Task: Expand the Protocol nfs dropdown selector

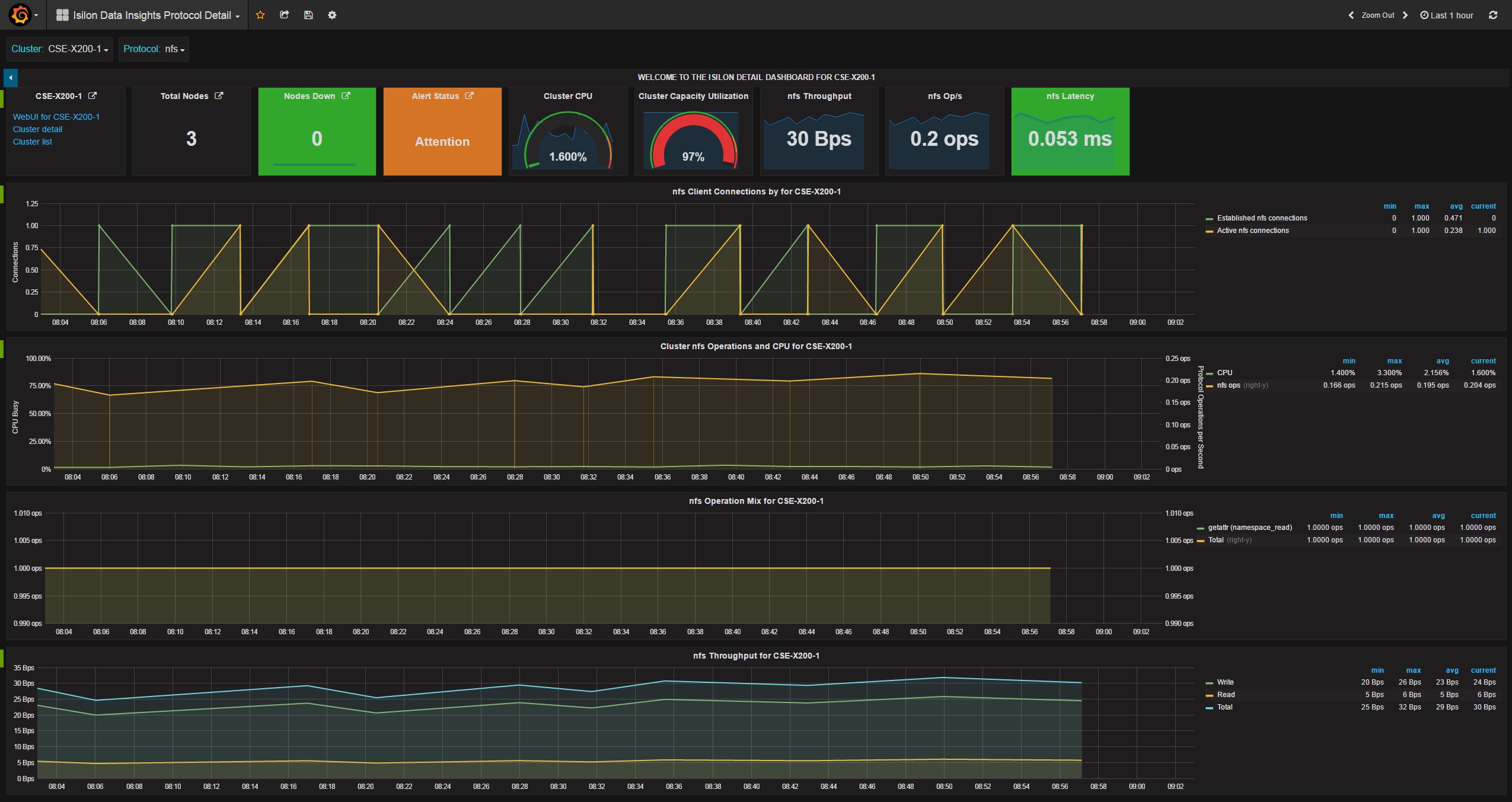Action: coord(174,48)
